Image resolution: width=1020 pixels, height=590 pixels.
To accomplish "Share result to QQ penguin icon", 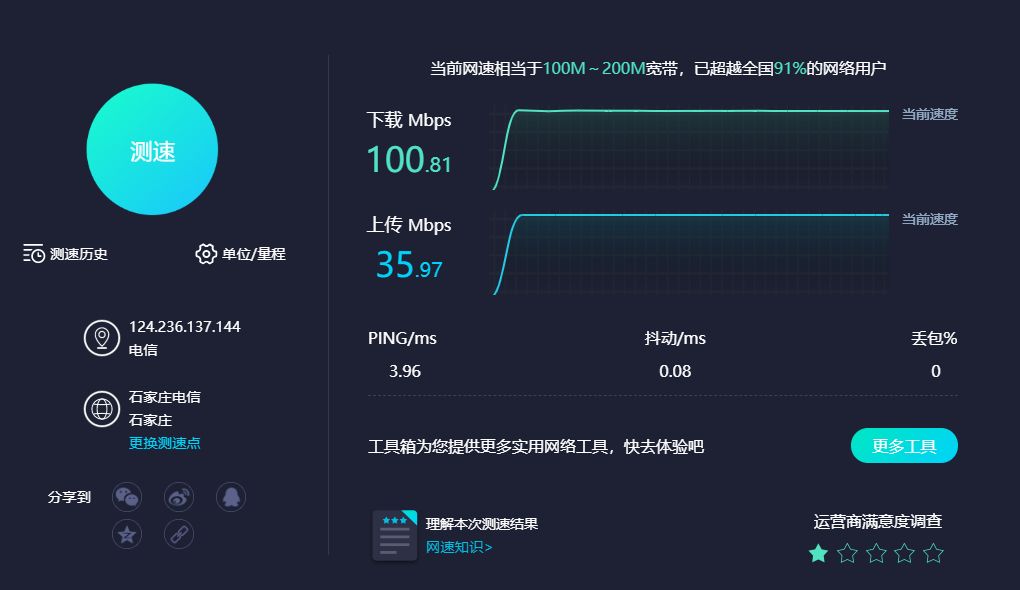I will [x=231, y=498].
